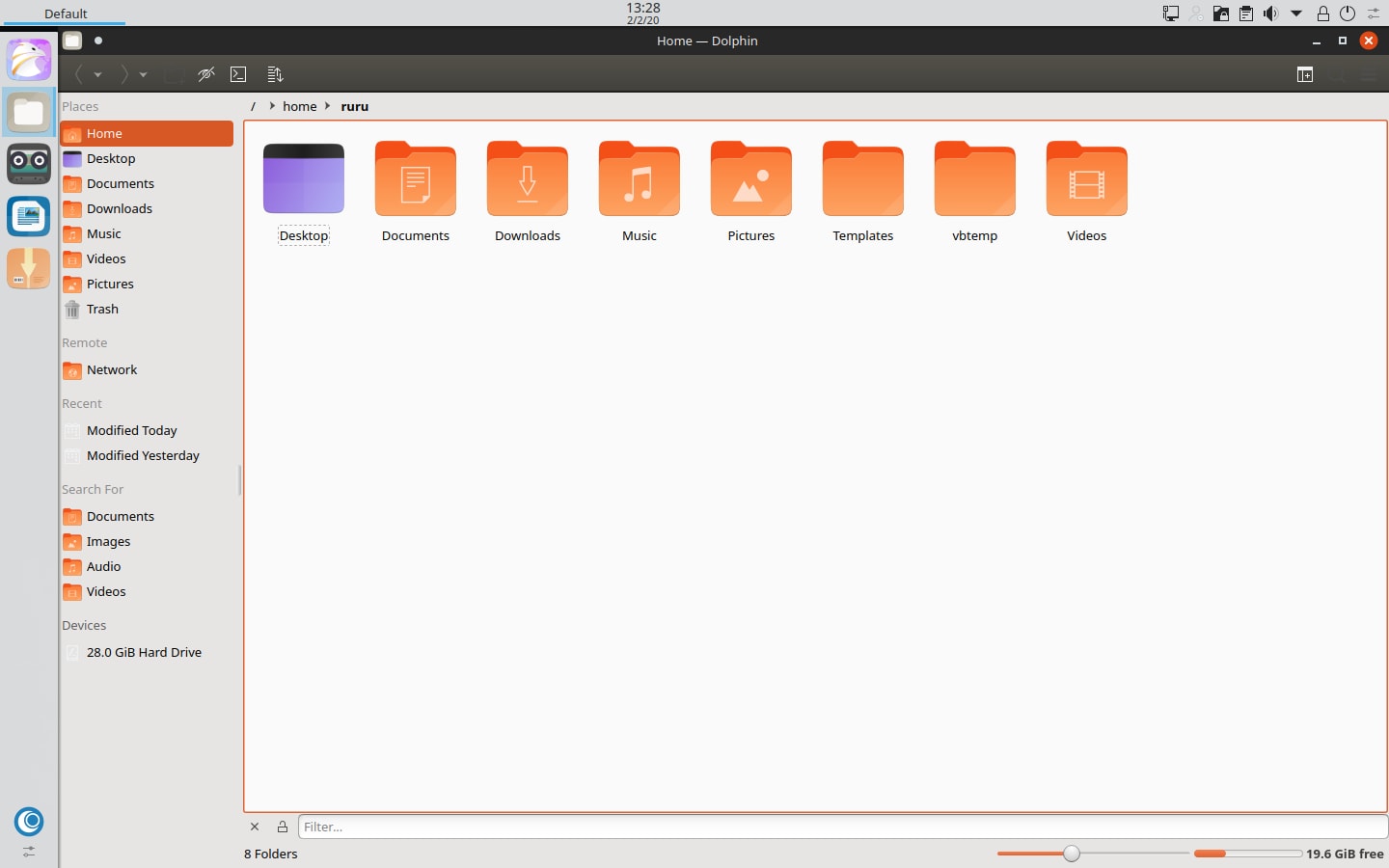The image size is (1389, 868).
Task: Open the encrypted folder vault tray icon
Action: coord(1221,14)
